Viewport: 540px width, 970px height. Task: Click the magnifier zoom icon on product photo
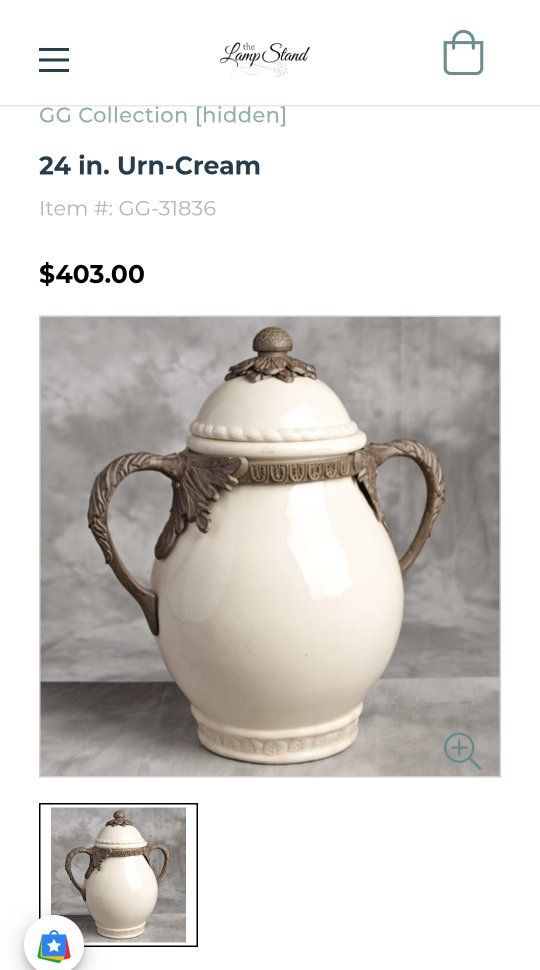point(462,751)
